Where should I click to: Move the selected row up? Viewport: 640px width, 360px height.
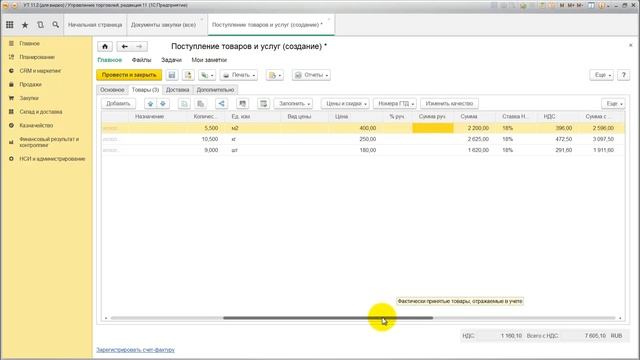(150, 104)
